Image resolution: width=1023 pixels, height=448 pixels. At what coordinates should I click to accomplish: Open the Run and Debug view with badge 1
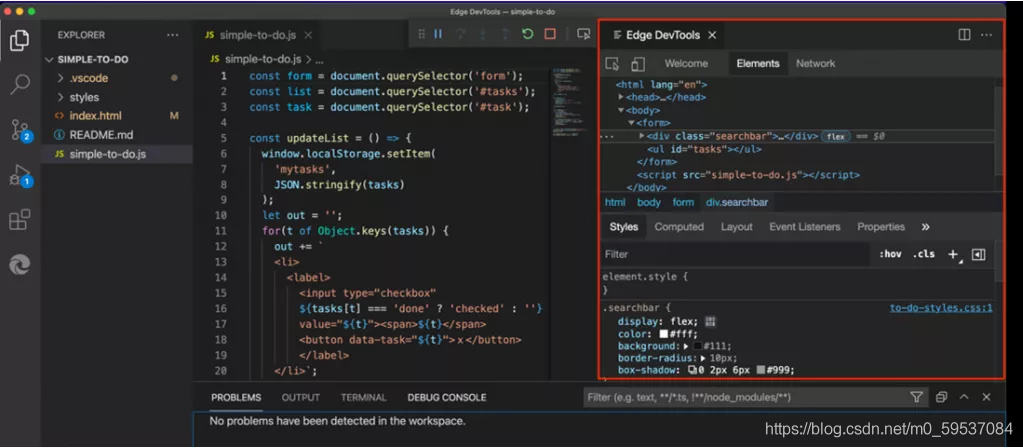point(20,176)
